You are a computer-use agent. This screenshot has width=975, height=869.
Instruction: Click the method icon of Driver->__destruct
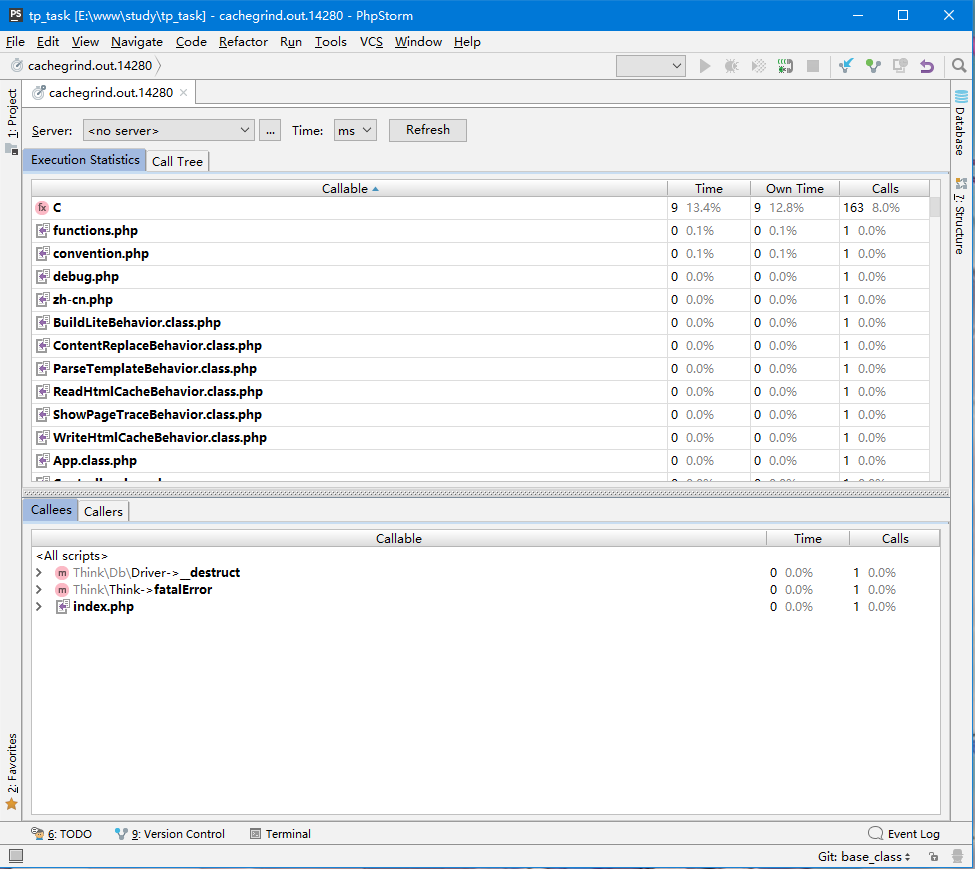pos(62,572)
